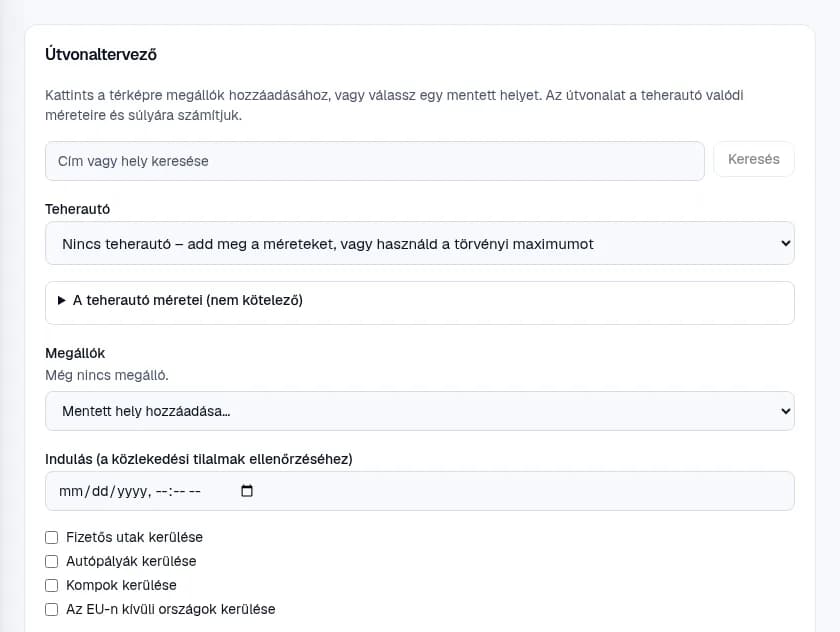This screenshot has width=840, height=632.
Task: Open the Teherautó selection dropdown
Action: (419, 244)
